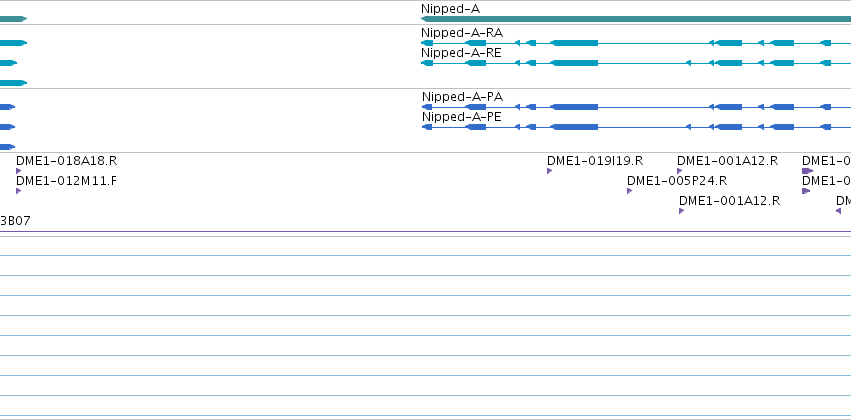Click arrow marker under upper DME1-001A12.R

click(x=679, y=171)
